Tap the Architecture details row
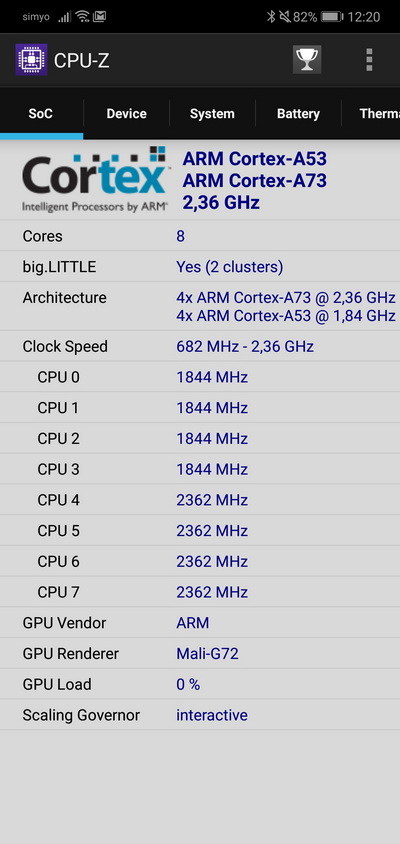The height and width of the screenshot is (844, 400). (x=200, y=306)
